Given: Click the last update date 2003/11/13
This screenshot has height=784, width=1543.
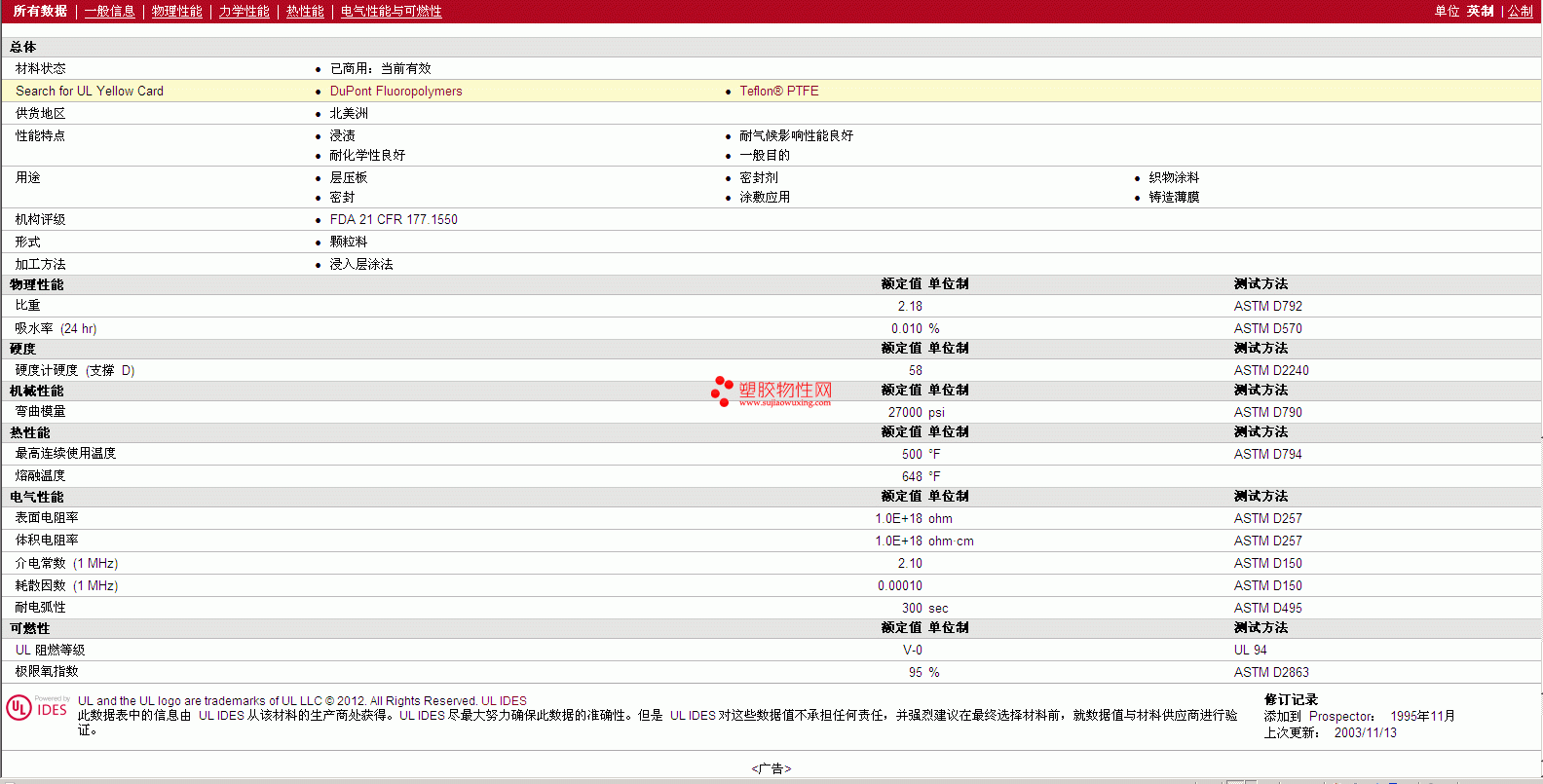Looking at the screenshot, I should click(x=1366, y=732).
